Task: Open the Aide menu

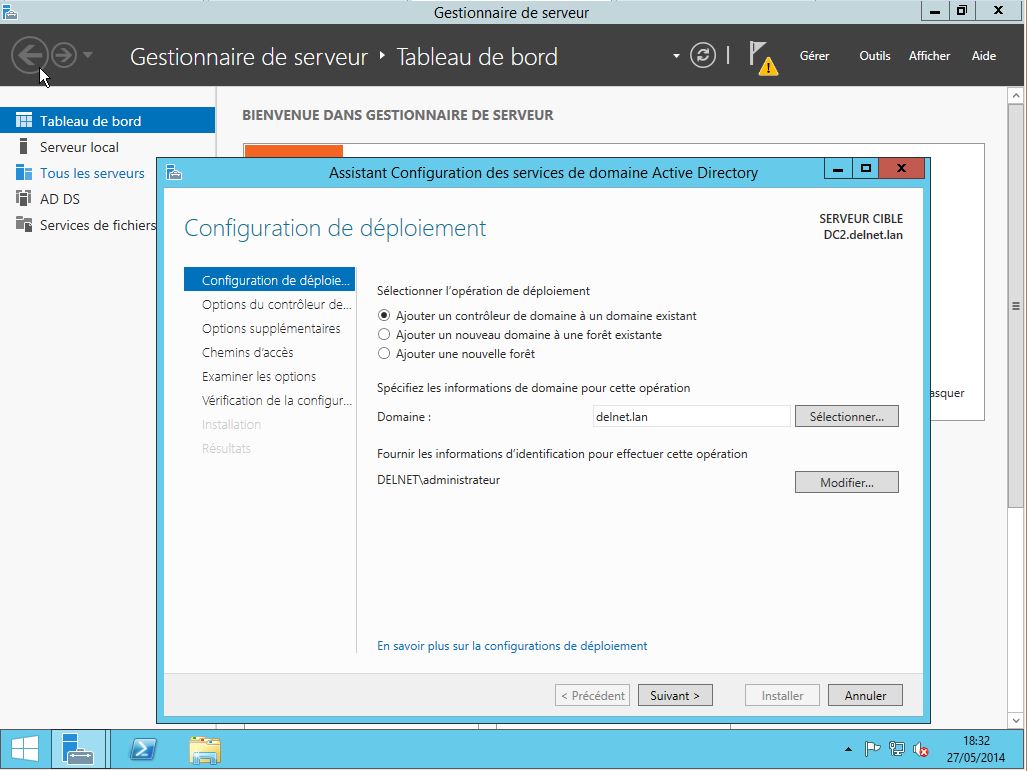Action: tap(983, 56)
